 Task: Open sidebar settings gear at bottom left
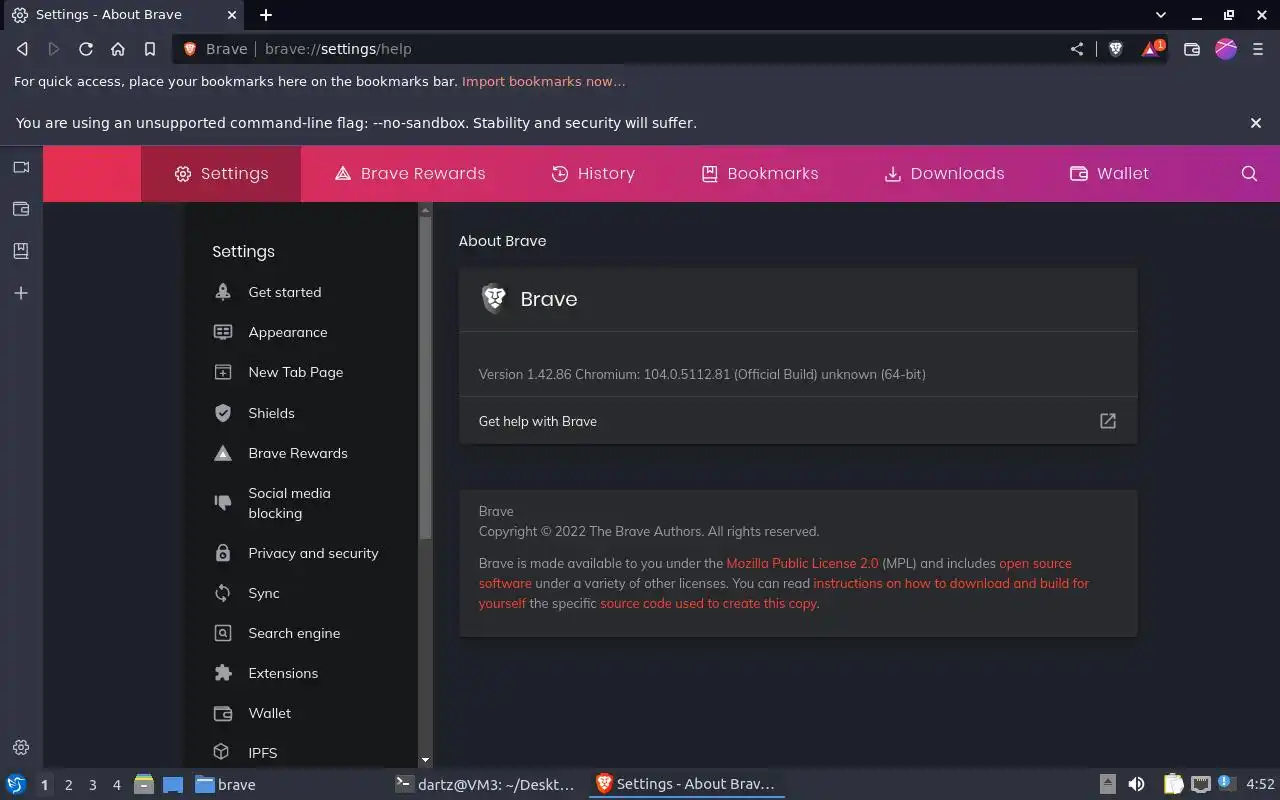pos(21,747)
